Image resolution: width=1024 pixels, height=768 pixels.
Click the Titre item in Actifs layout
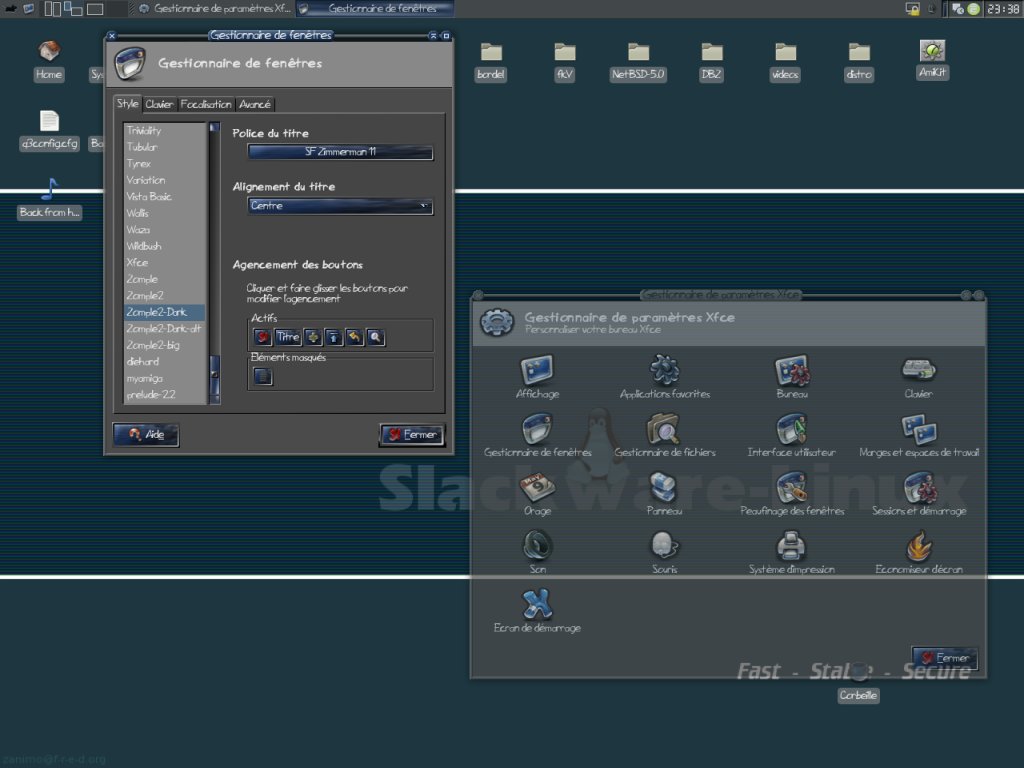coord(287,337)
